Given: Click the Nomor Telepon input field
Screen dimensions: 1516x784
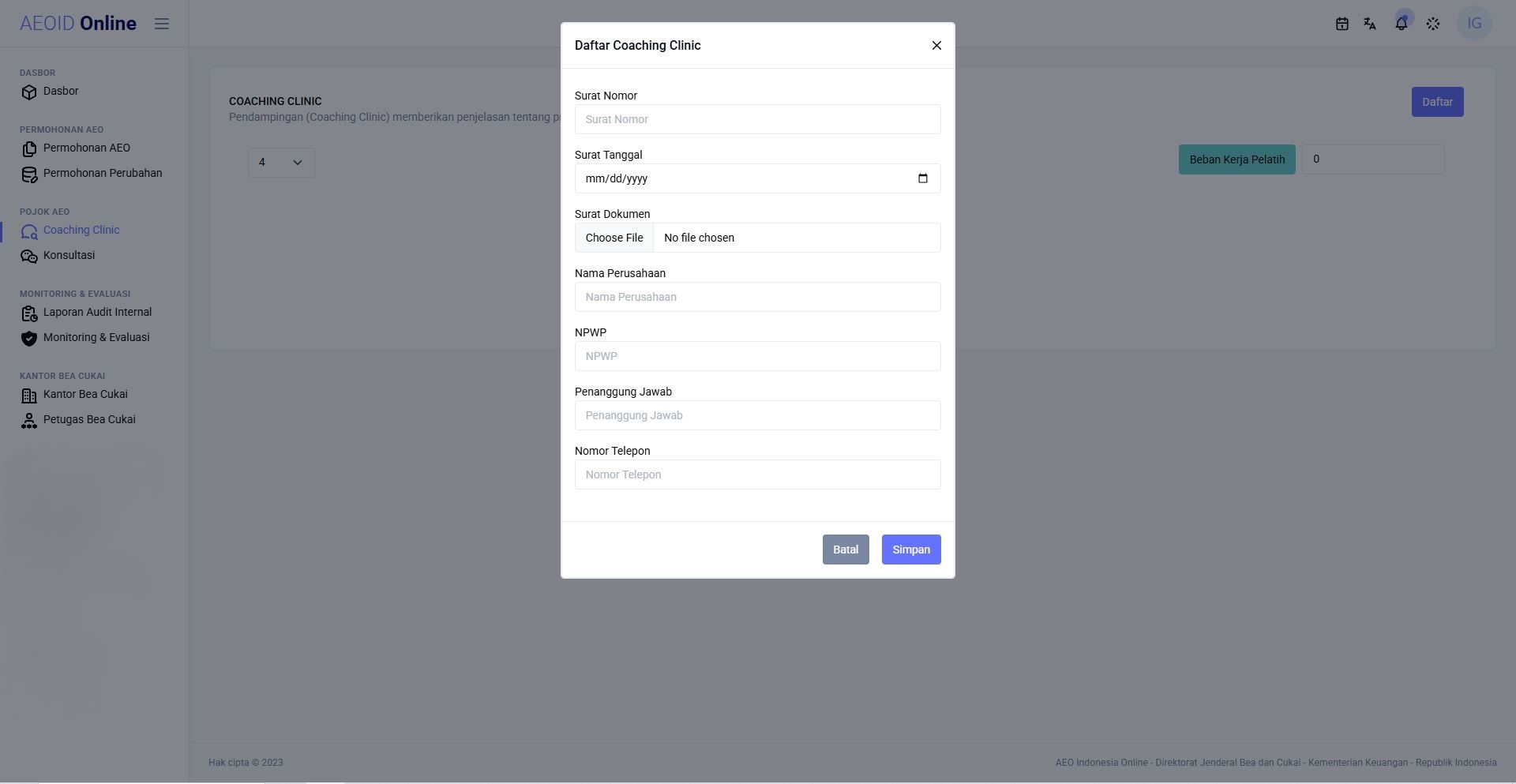Looking at the screenshot, I should pos(757,475).
